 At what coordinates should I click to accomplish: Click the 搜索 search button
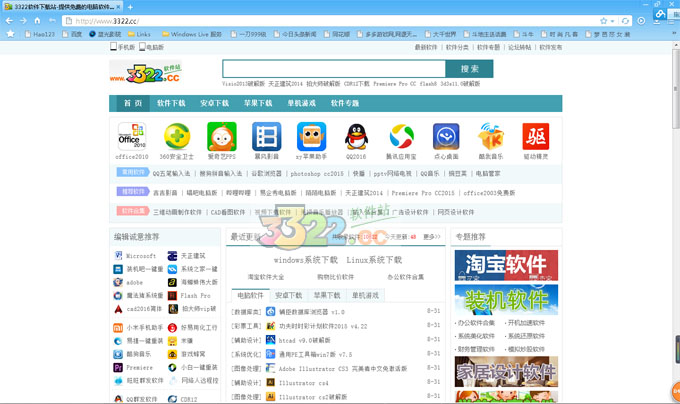469,69
